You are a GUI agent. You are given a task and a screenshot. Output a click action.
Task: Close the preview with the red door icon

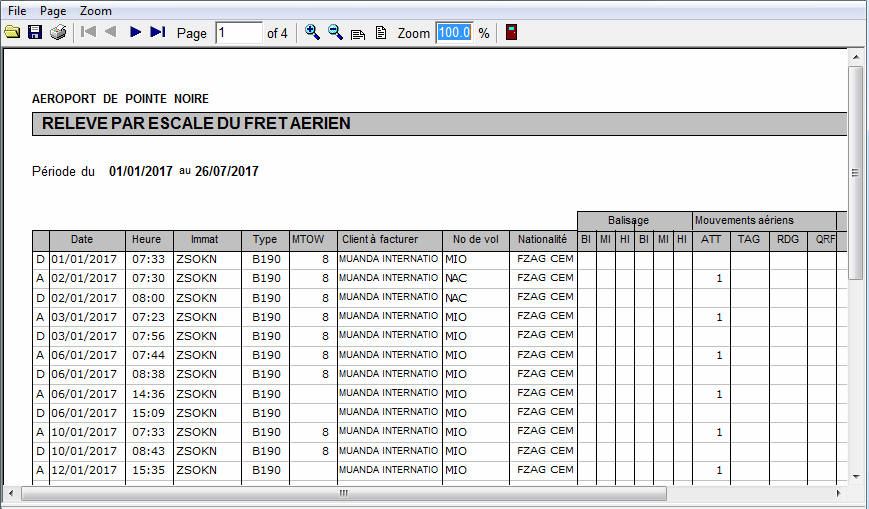point(511,33)
